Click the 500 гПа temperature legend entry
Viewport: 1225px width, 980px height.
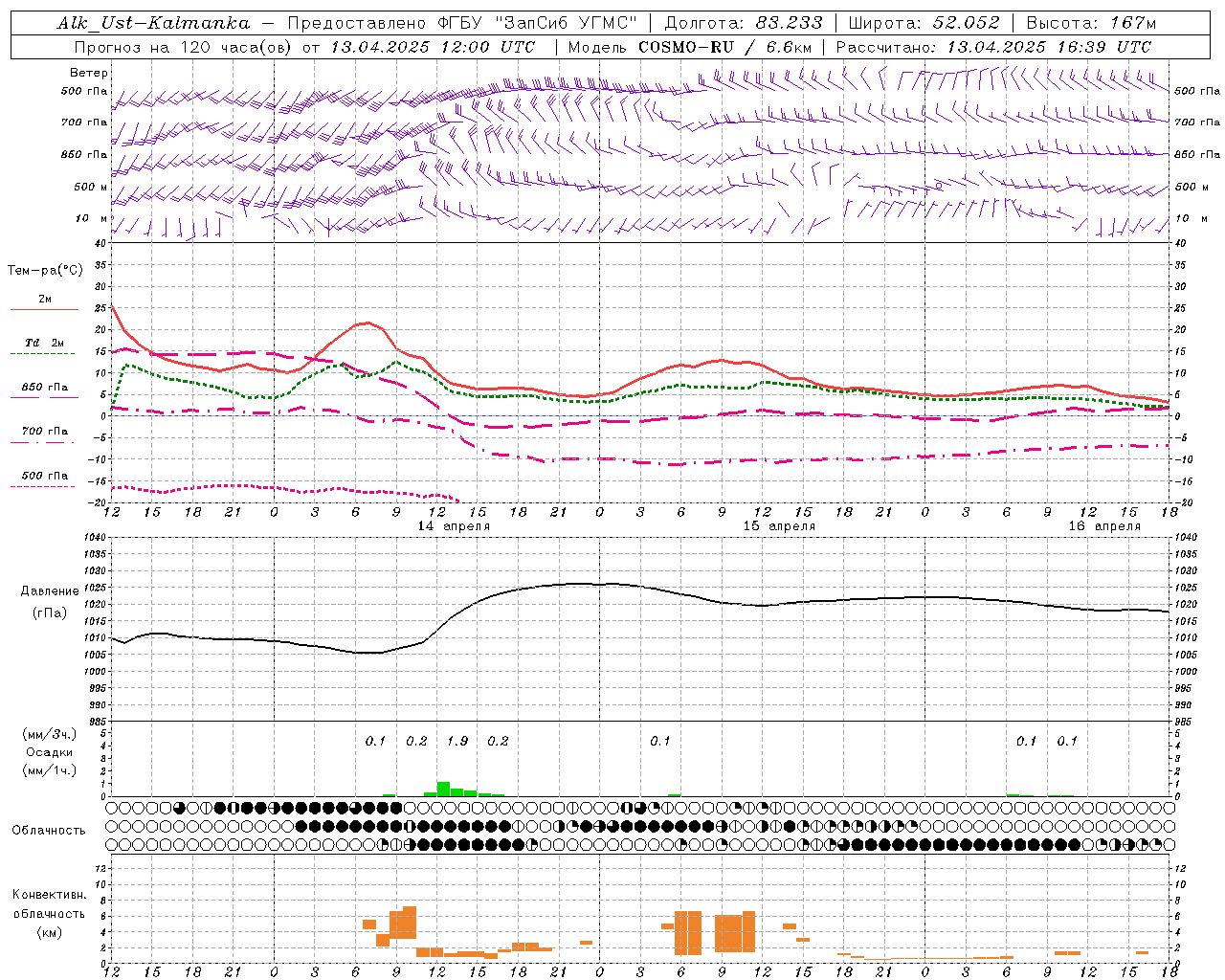coord(45,475)
